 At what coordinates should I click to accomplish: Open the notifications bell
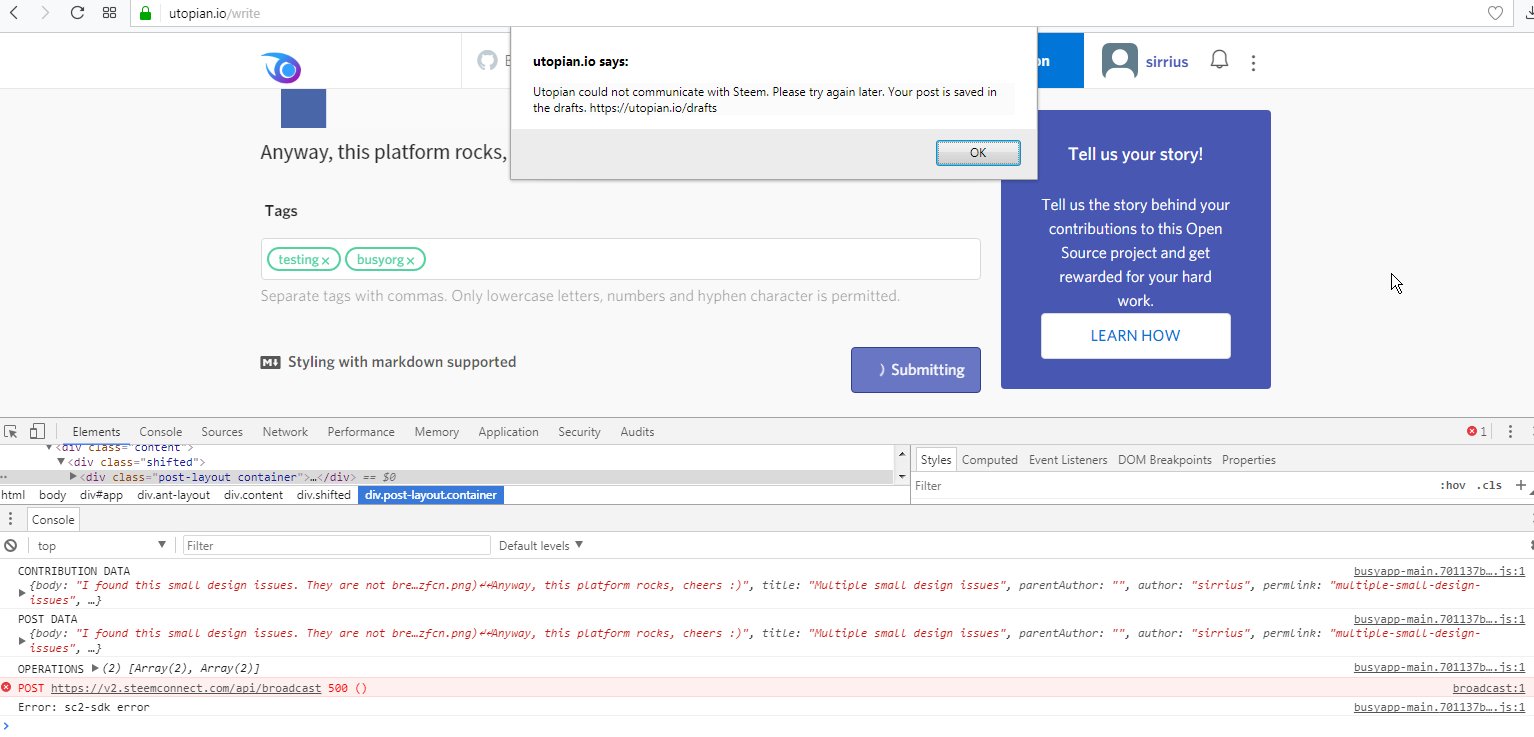pos(1219,60)
